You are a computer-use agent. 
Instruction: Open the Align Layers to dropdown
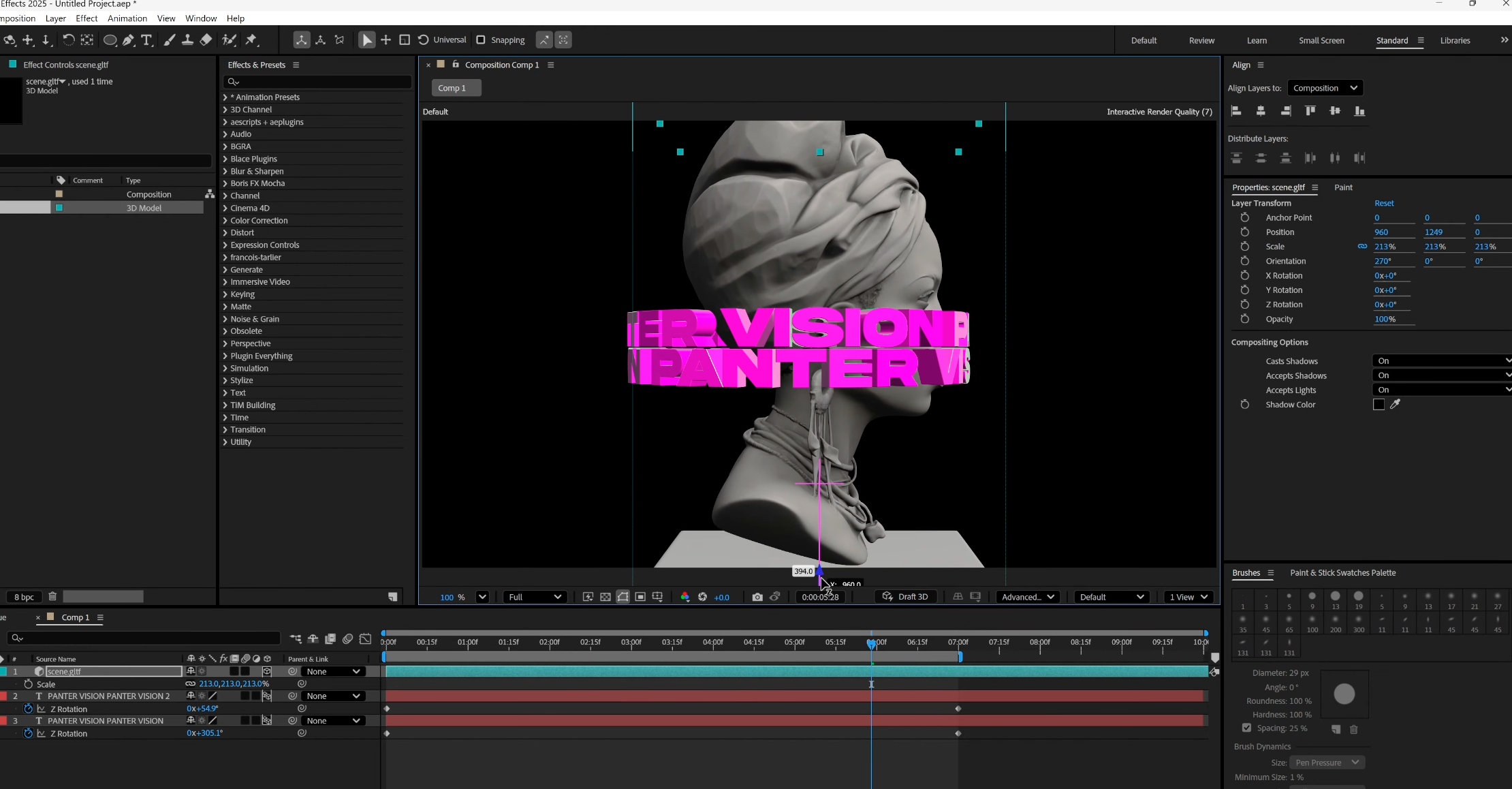(x=1325, y=88)
